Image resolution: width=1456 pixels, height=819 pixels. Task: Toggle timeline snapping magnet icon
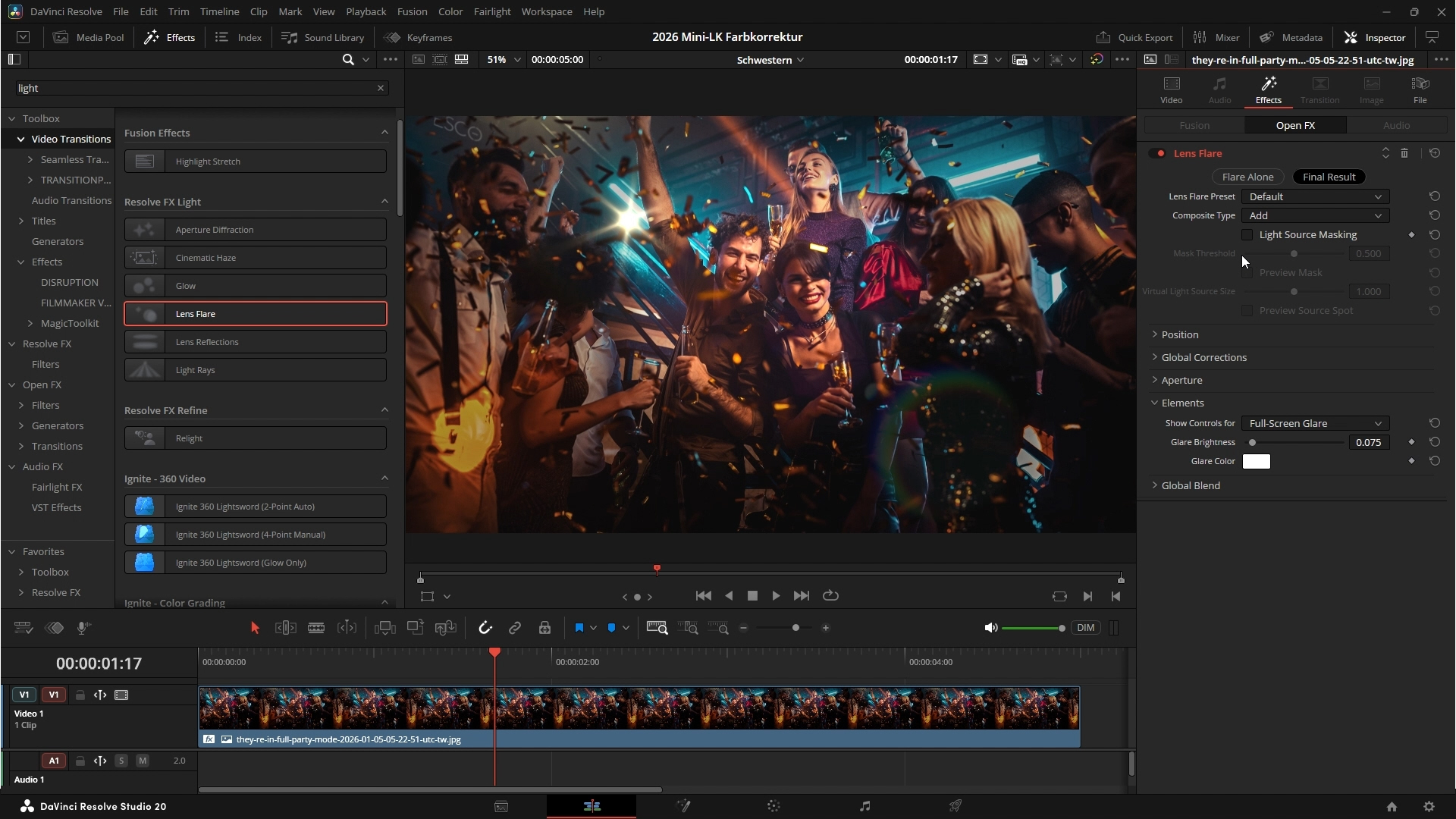tap(485, 628)
